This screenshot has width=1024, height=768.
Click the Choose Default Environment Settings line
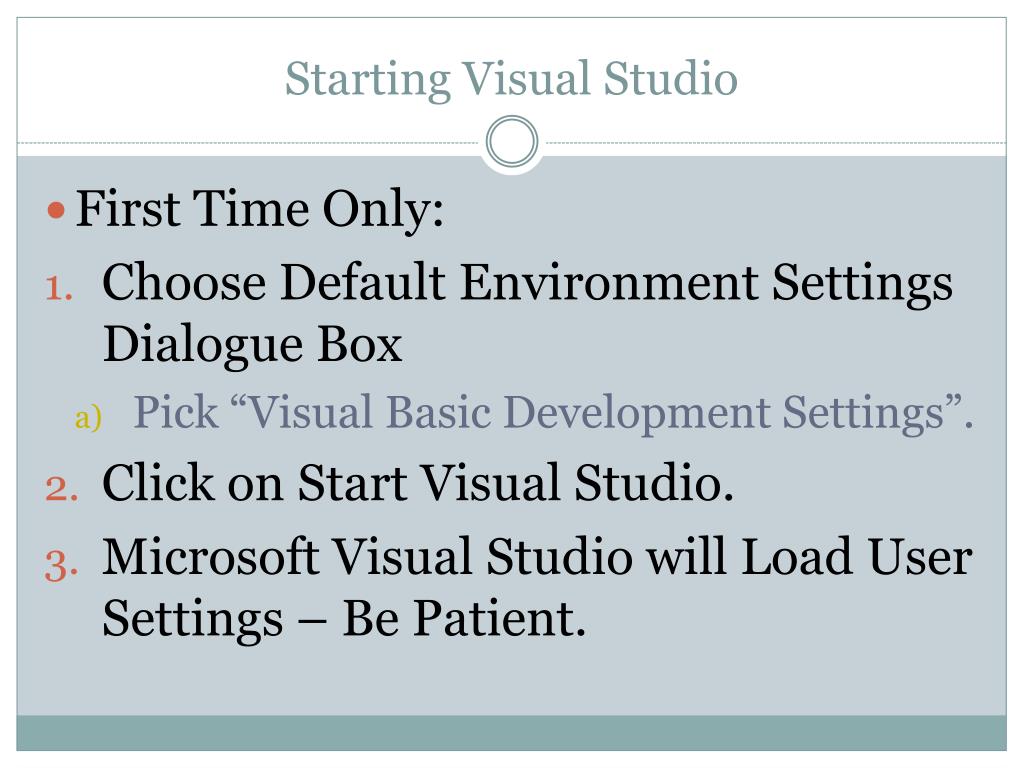coord(528,283)
